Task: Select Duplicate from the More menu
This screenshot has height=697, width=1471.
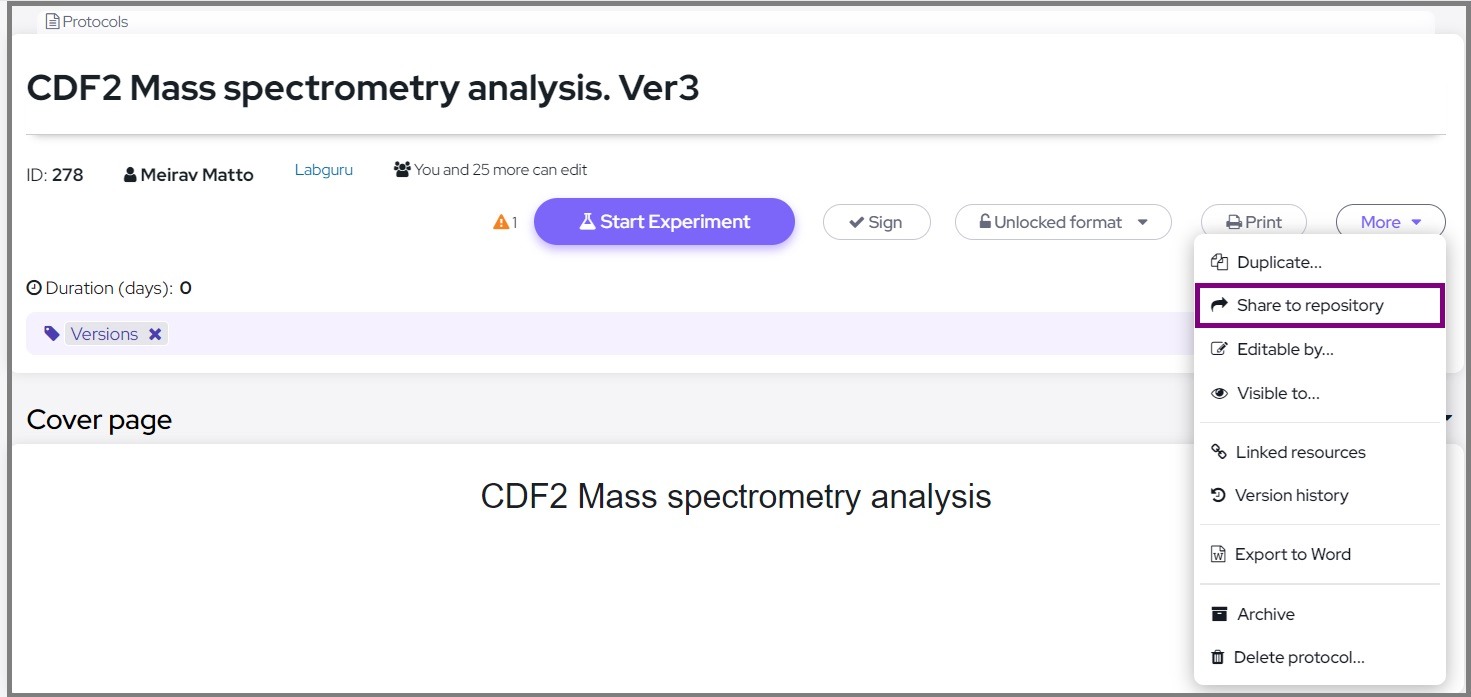Action: point(1278,262)
